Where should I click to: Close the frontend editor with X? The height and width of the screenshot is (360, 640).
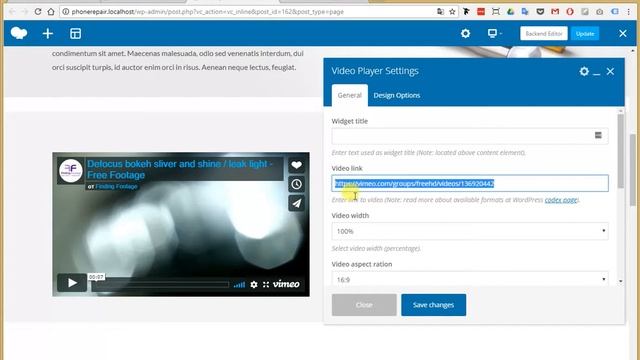click(x=622, y=33)
